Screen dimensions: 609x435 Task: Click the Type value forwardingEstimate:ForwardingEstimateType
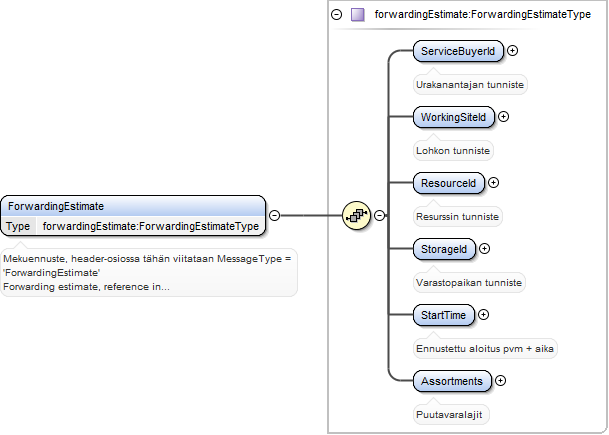pos(151,226)
